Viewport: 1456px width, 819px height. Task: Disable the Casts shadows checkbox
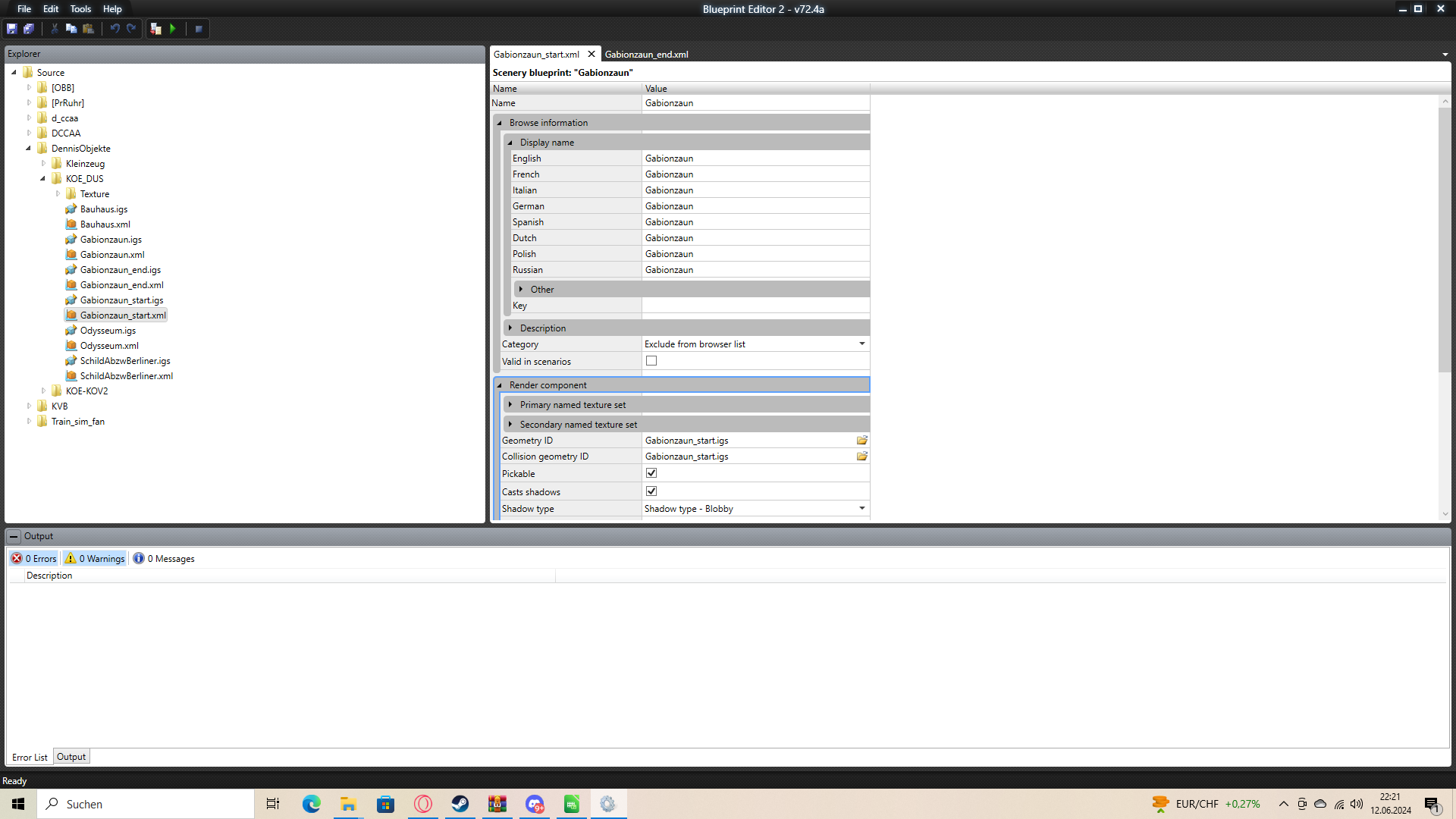651,491
